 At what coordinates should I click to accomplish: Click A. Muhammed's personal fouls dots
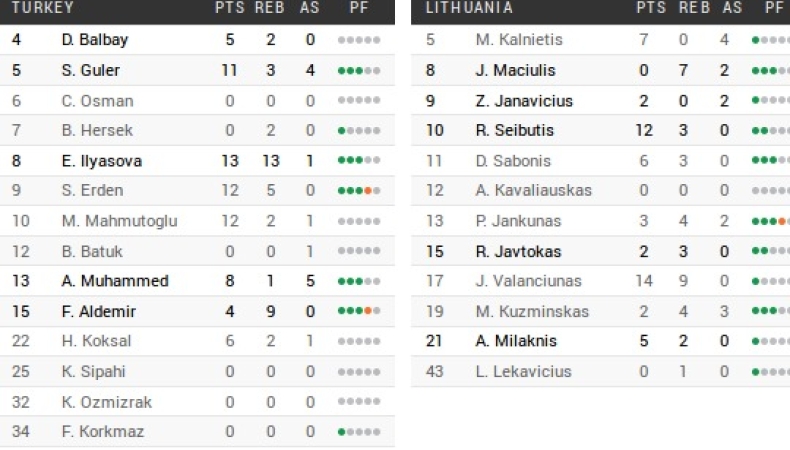click(359, 282)
